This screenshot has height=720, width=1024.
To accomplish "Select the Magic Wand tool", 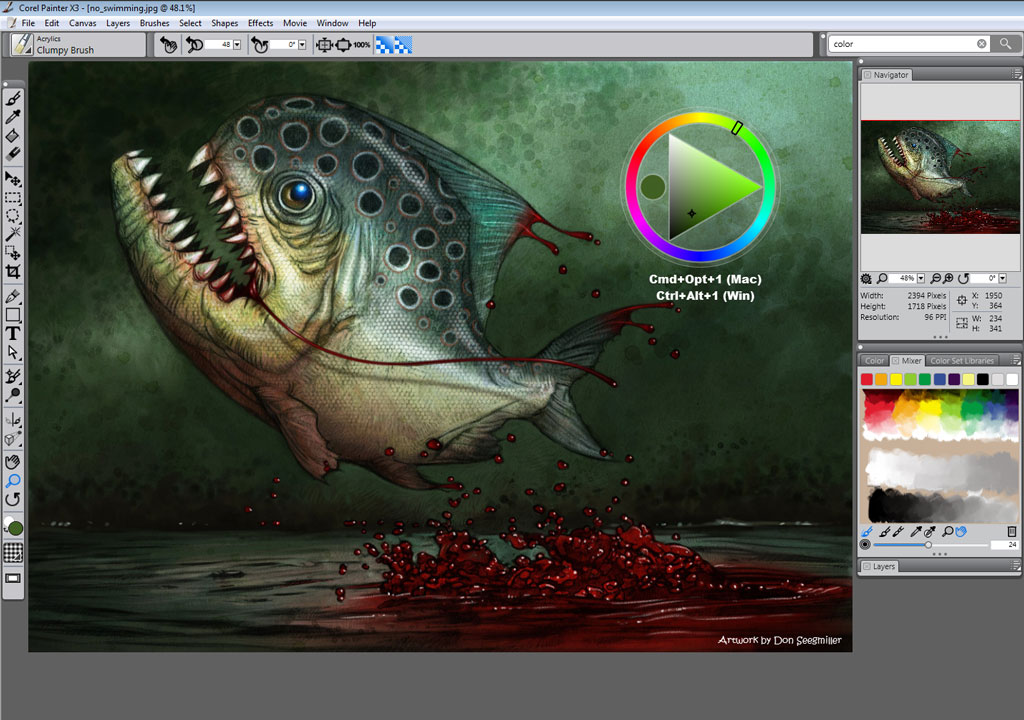I will (x=13, y=234).
